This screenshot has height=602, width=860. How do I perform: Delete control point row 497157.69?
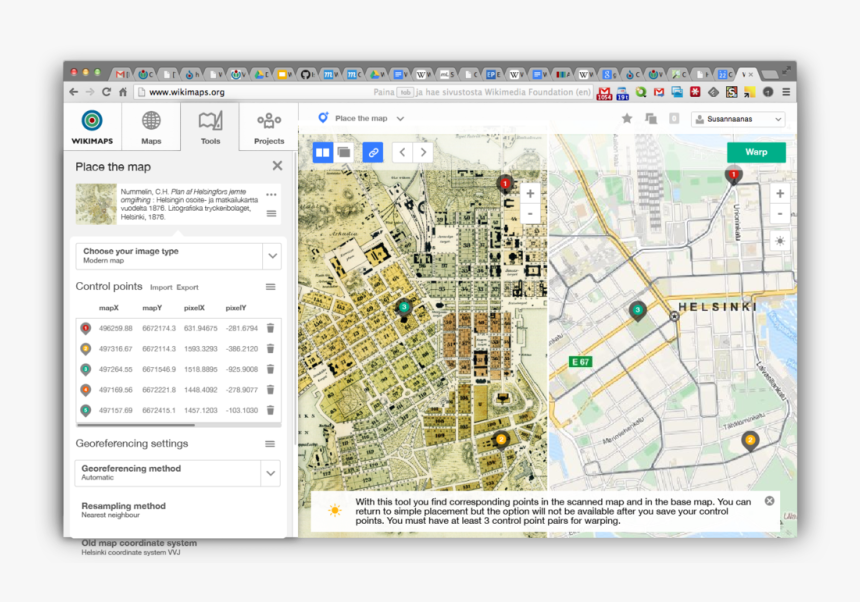pos(270,410)
